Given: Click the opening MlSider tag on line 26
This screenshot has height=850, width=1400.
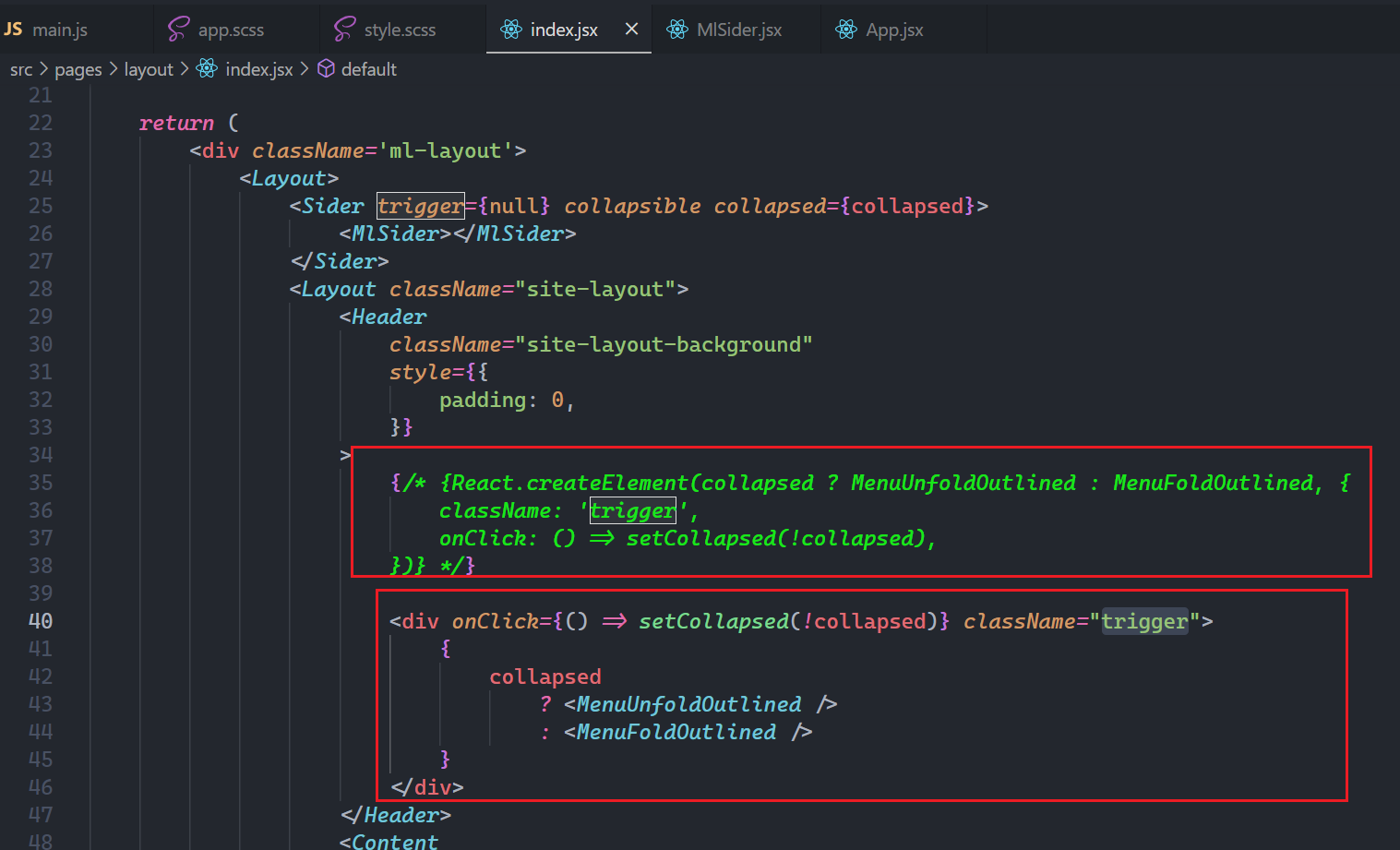Looking at the screenshot, I should coord(395,233).
